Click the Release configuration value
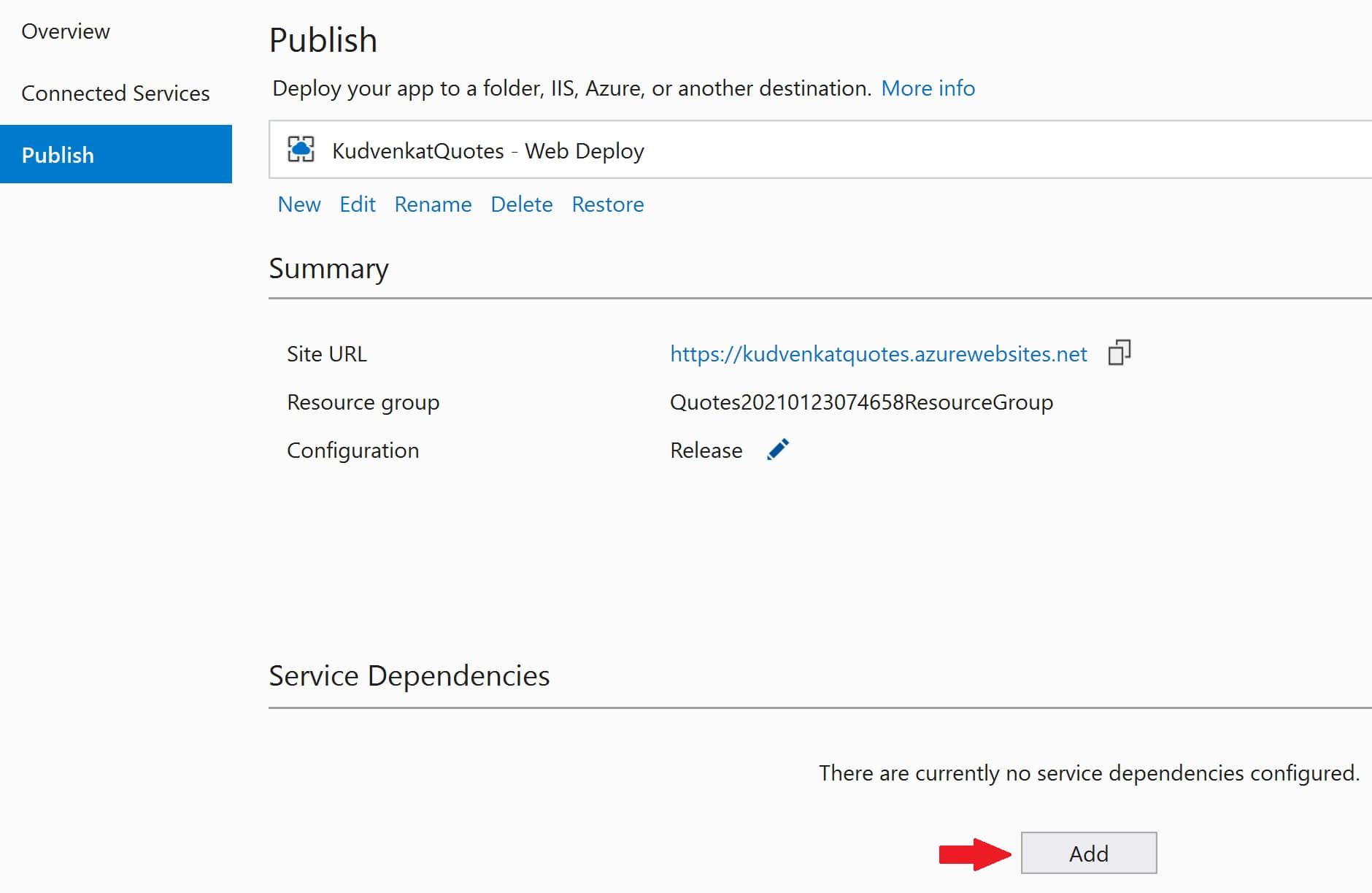 706,451
